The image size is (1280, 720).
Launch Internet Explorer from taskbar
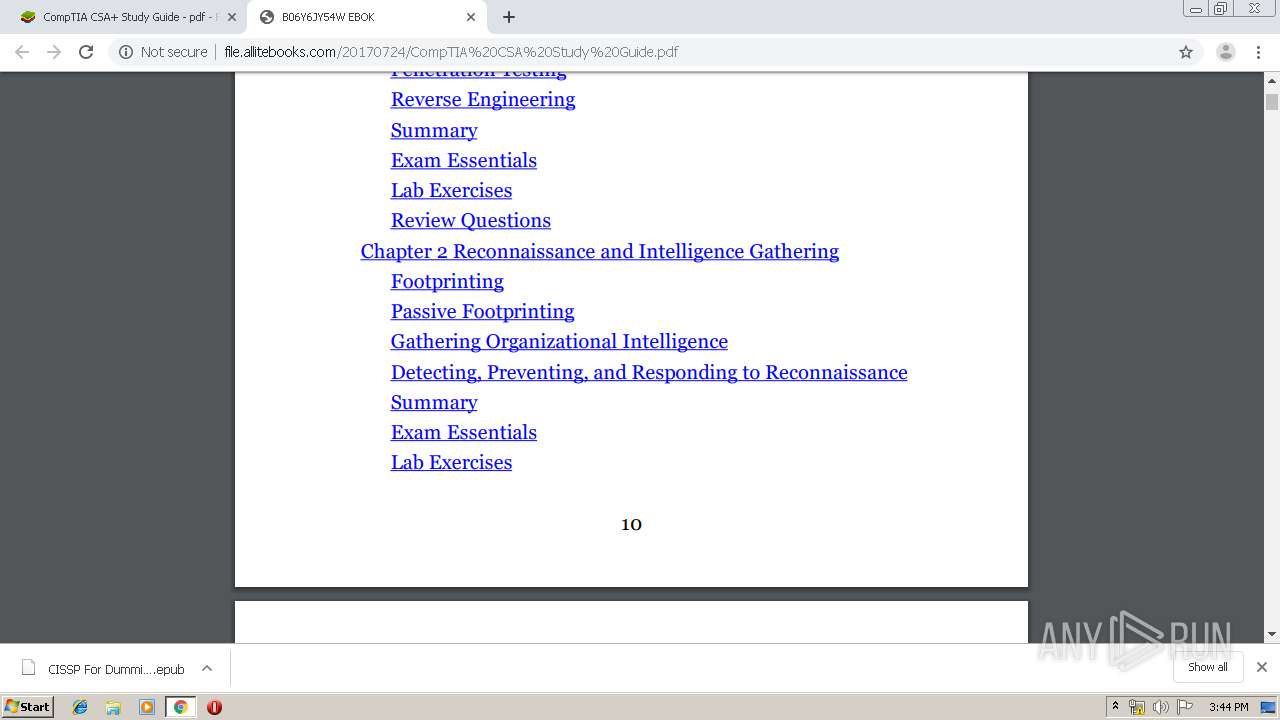[x=80, y=707]
